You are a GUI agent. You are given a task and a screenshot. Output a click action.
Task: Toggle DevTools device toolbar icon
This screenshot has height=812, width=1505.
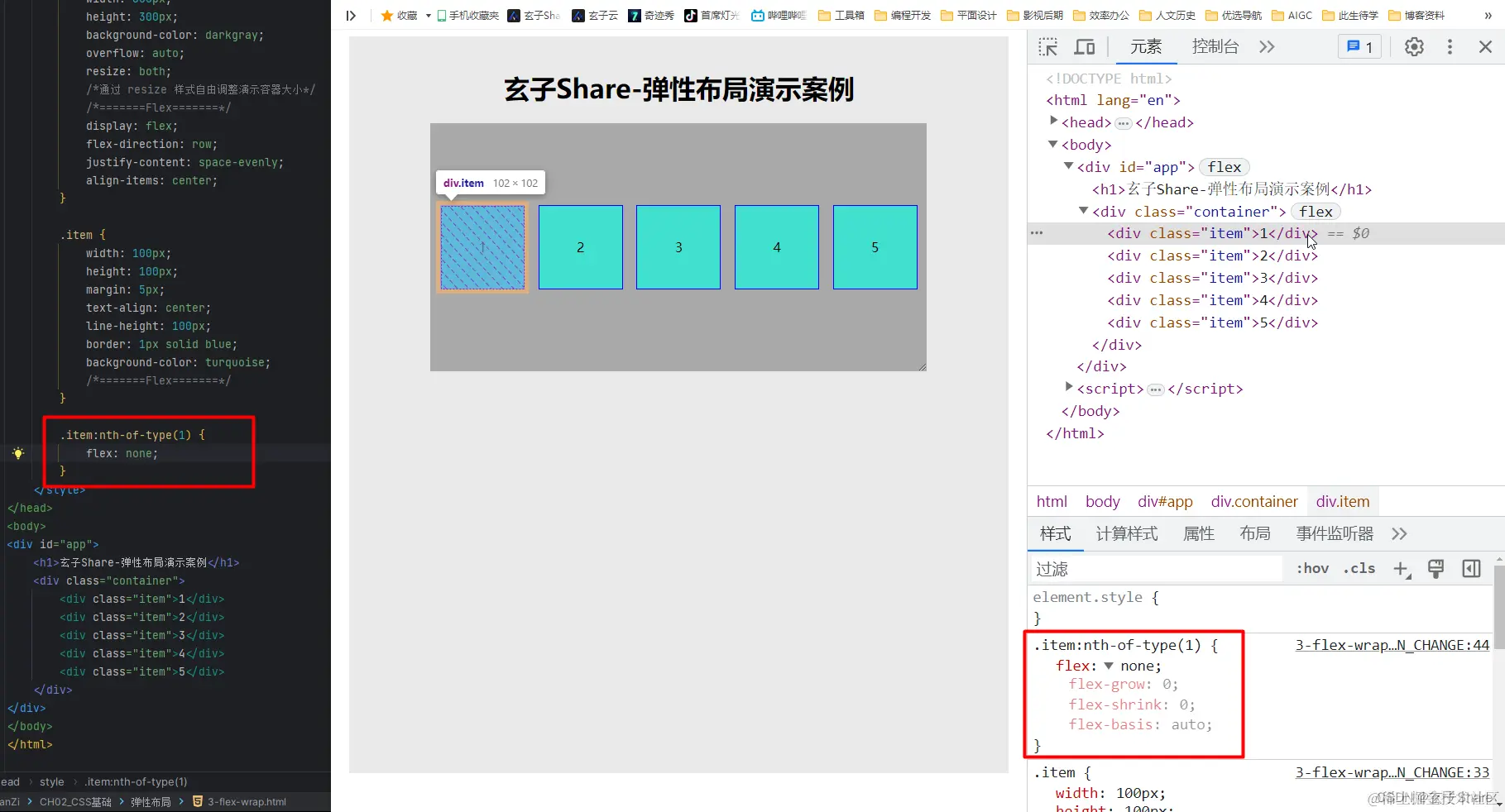[x=1084, y=47]
